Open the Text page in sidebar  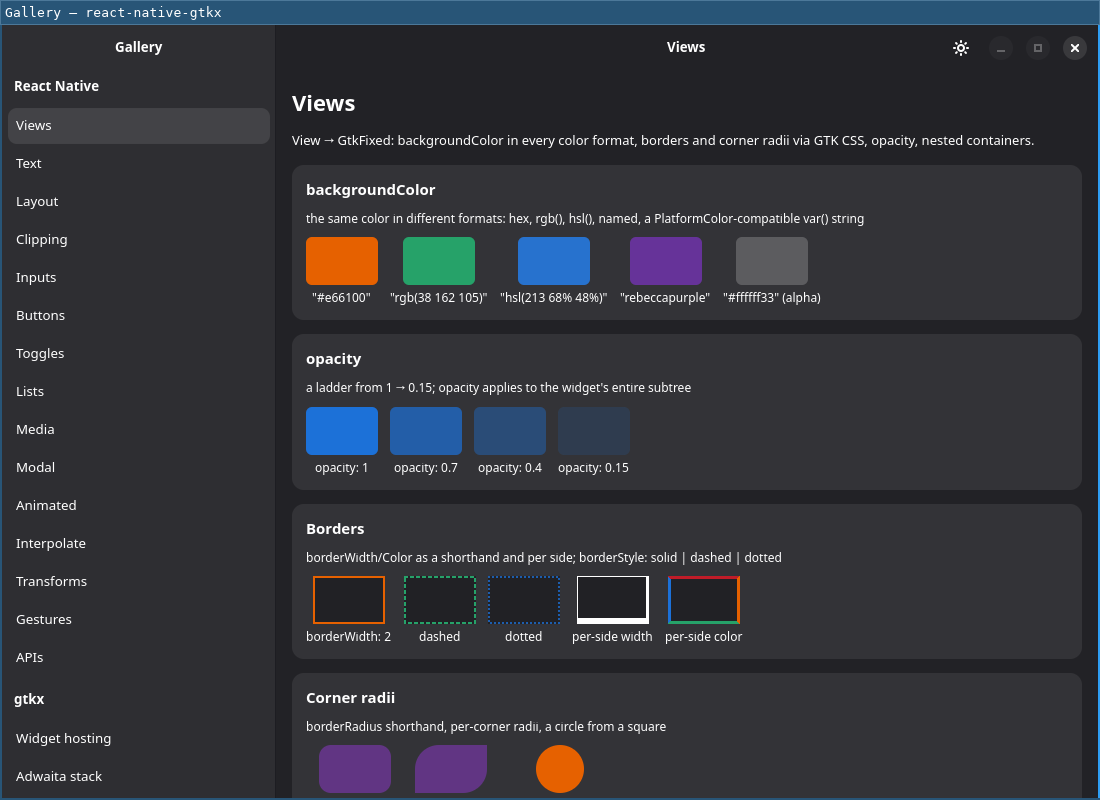pos(139,164)
